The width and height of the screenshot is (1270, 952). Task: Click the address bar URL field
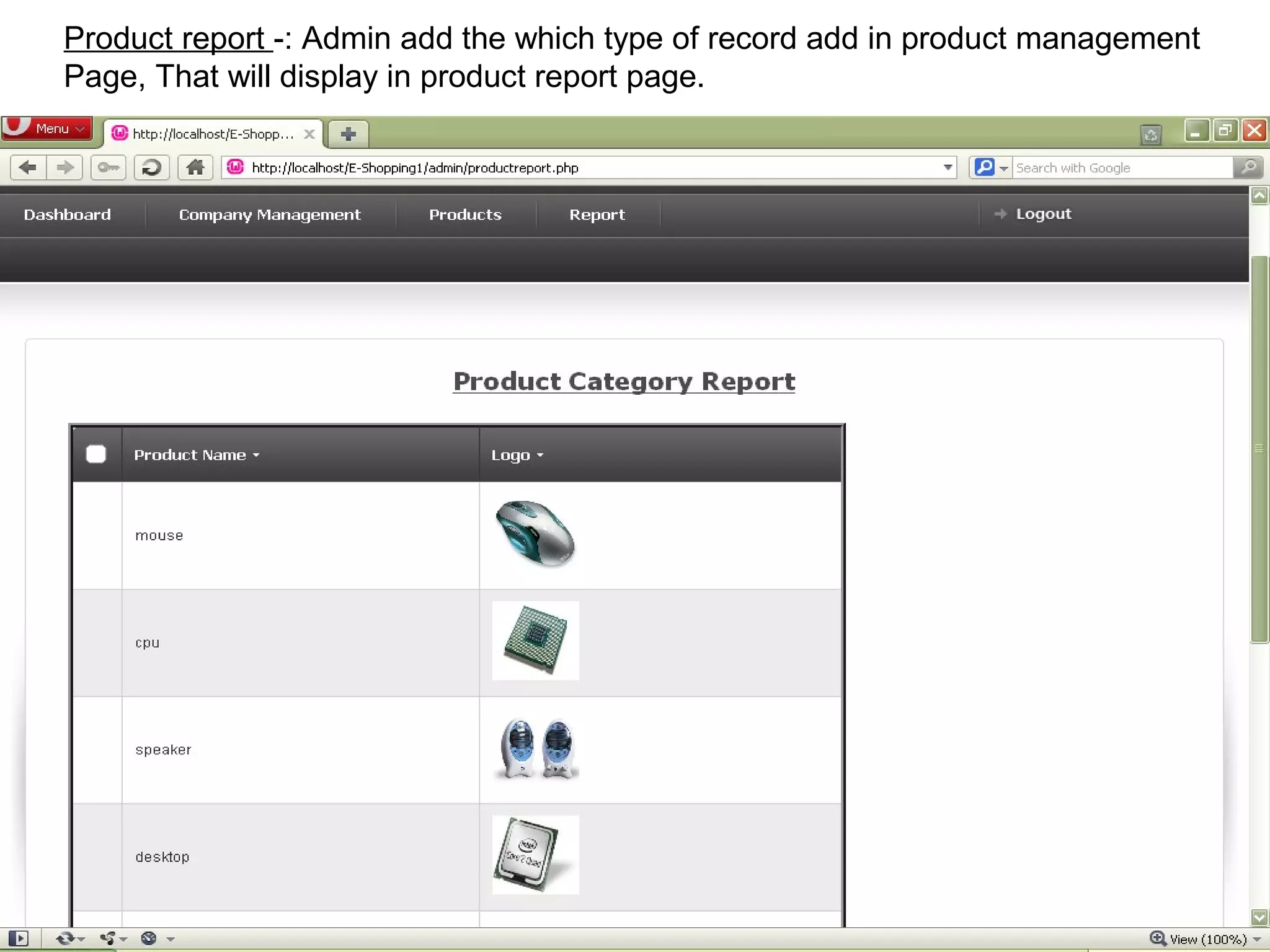(589, 167)
